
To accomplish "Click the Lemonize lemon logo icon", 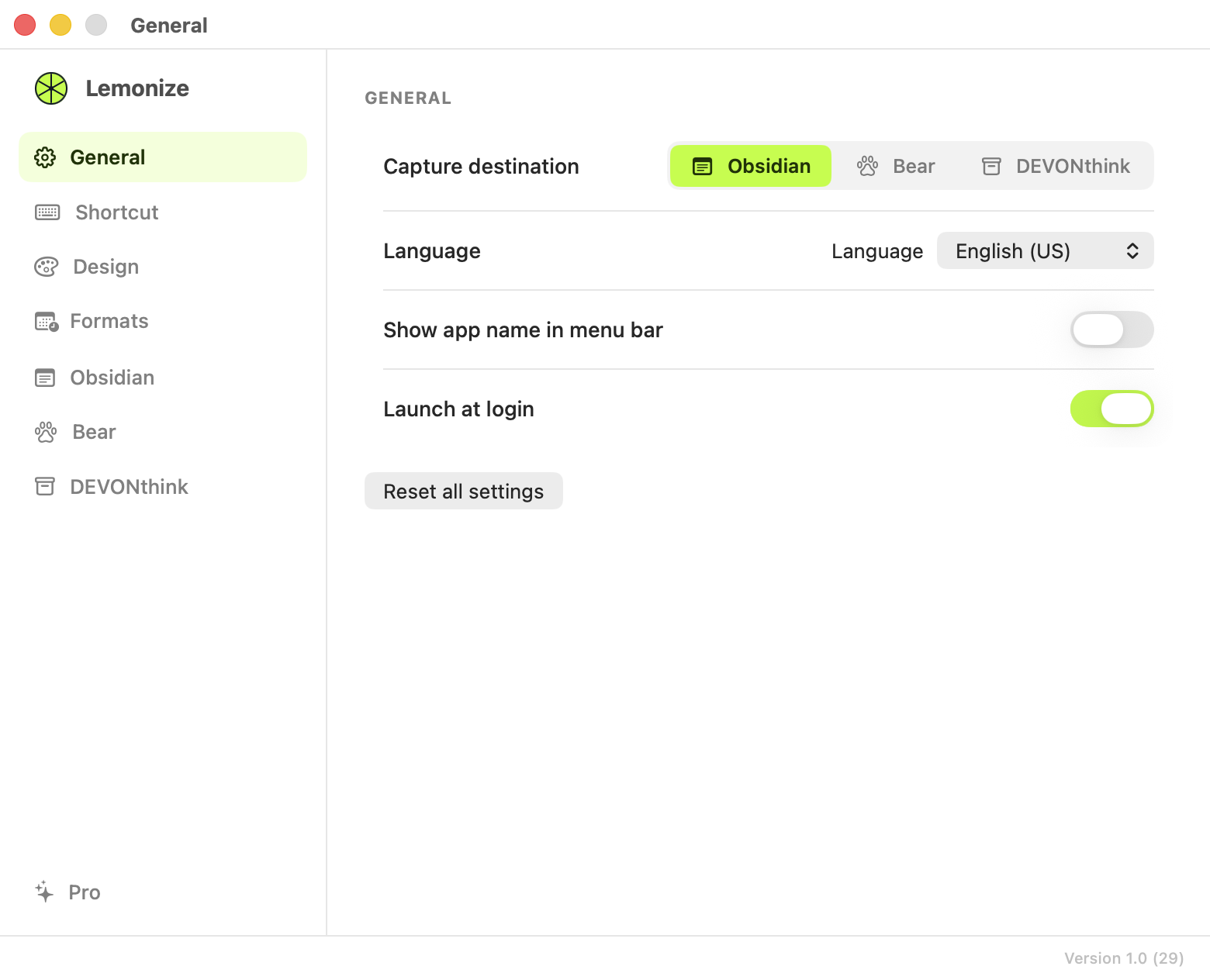I will [51, 88].
